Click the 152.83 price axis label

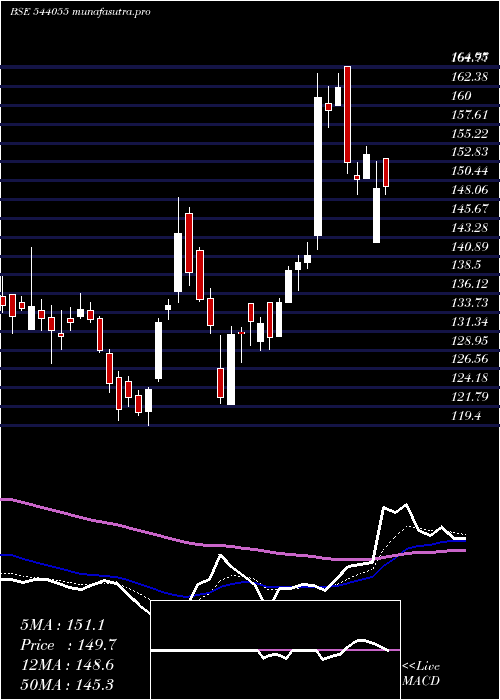pos(469,152)
